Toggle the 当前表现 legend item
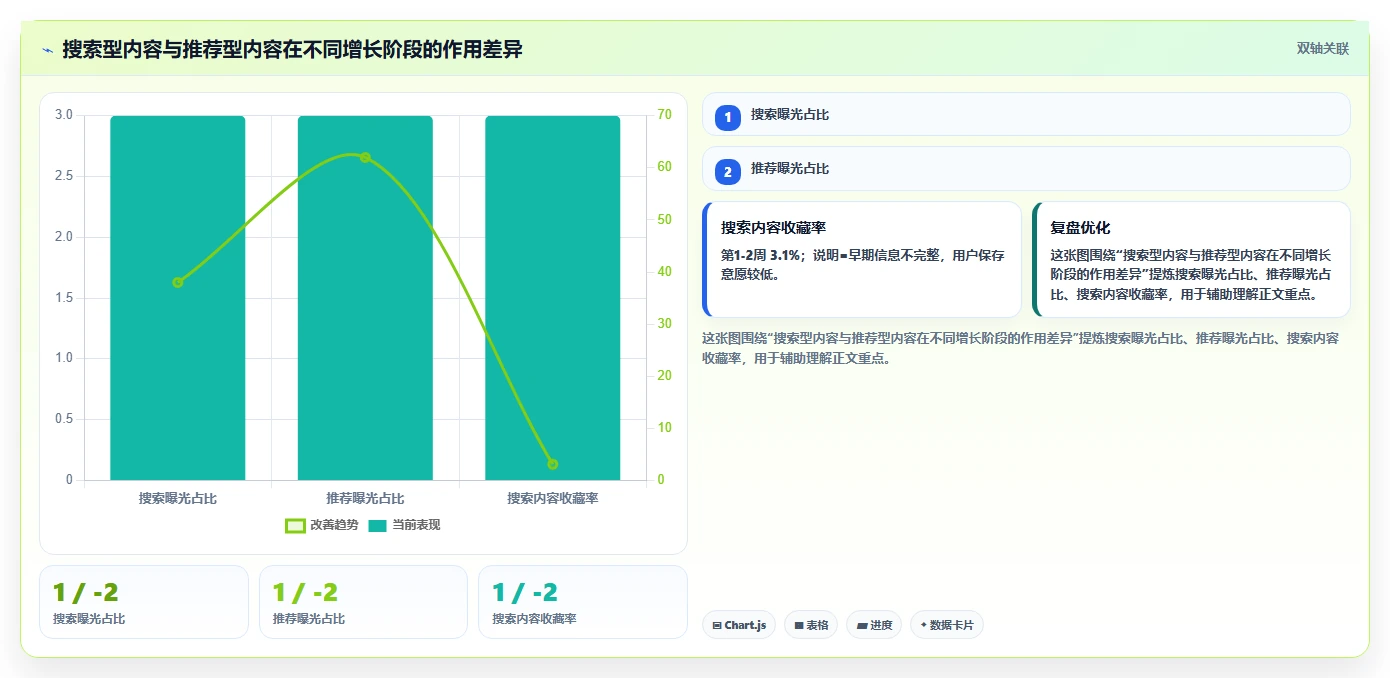The image size is (1390, 678). (x=404, y=525)
